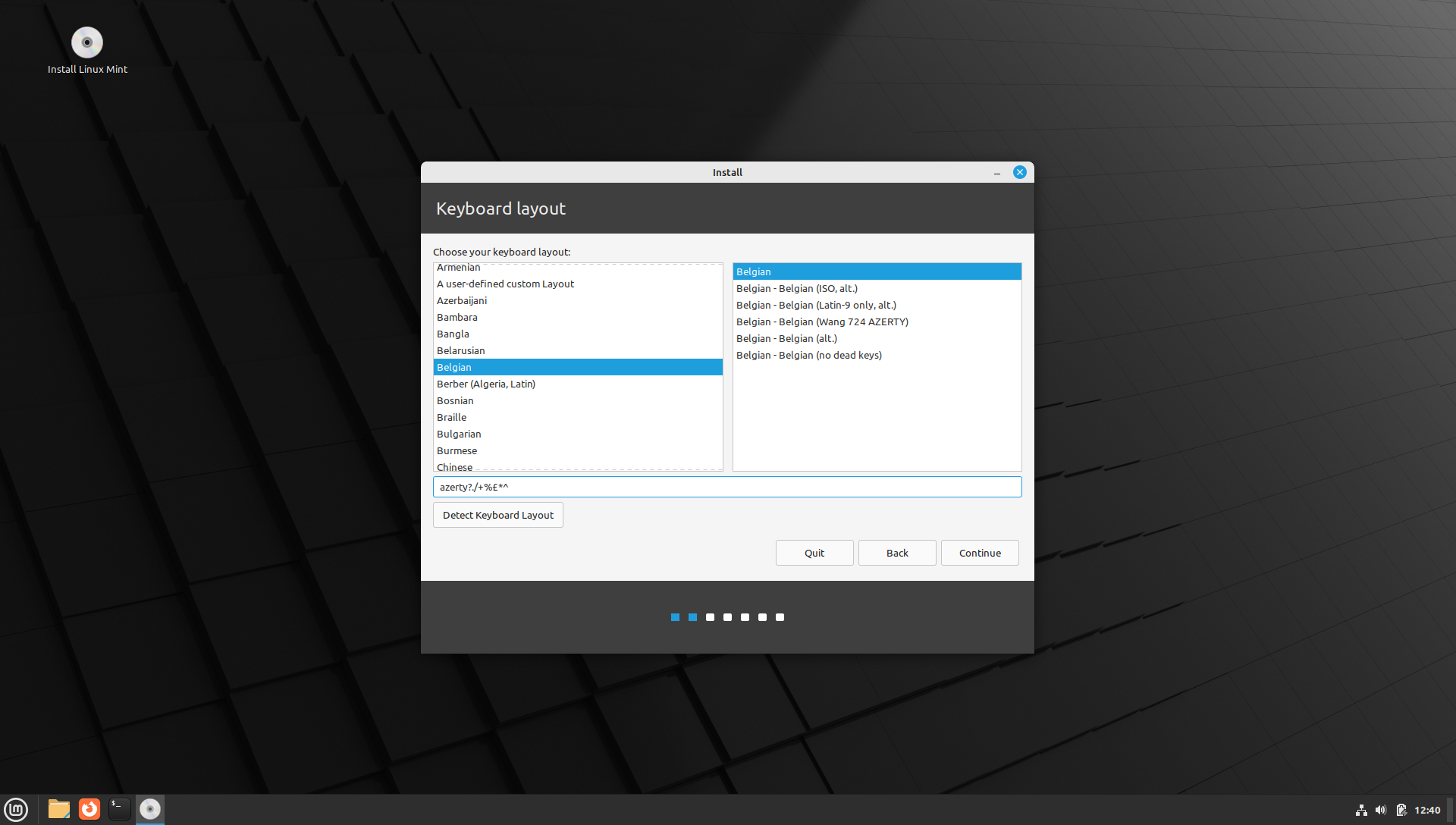The width and height of the screenshot is (1456, 825).
Task: Select Chinese keyboard layout
Action: tap(578, 466)
